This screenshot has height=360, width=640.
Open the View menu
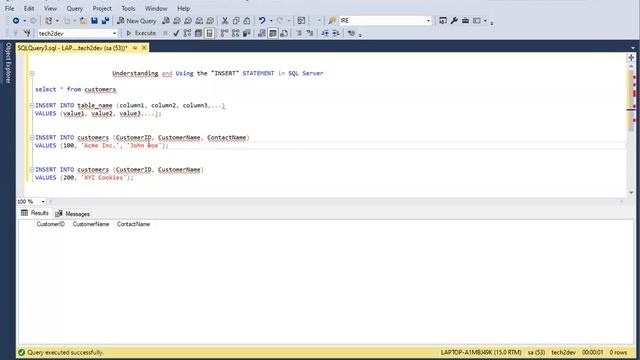click(x=50, y=8)
